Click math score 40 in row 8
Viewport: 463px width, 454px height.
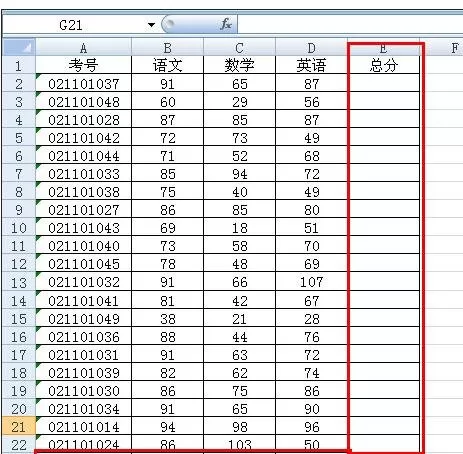pyautogui.click(x=240, y=191)
